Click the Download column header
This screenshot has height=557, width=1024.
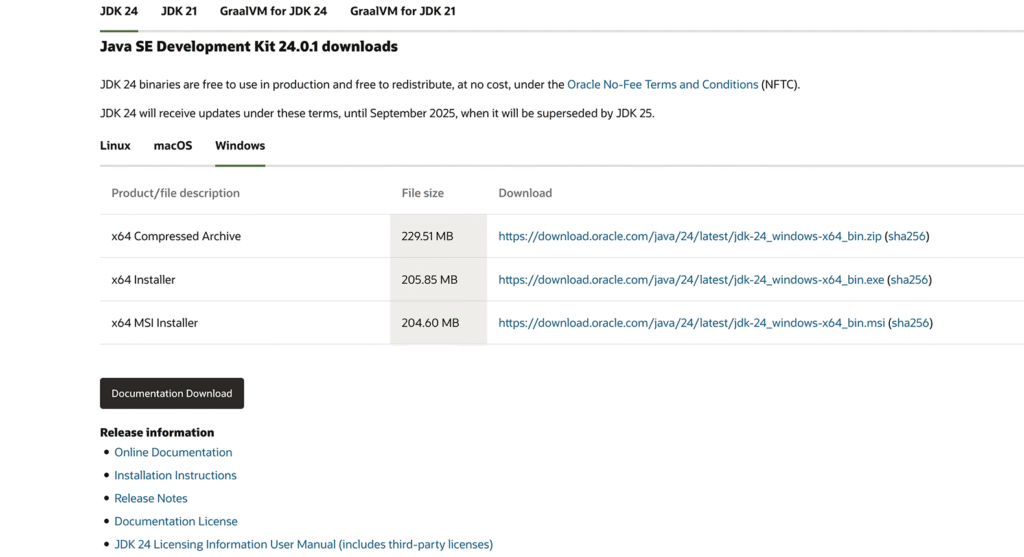click(x=525, y=193)
